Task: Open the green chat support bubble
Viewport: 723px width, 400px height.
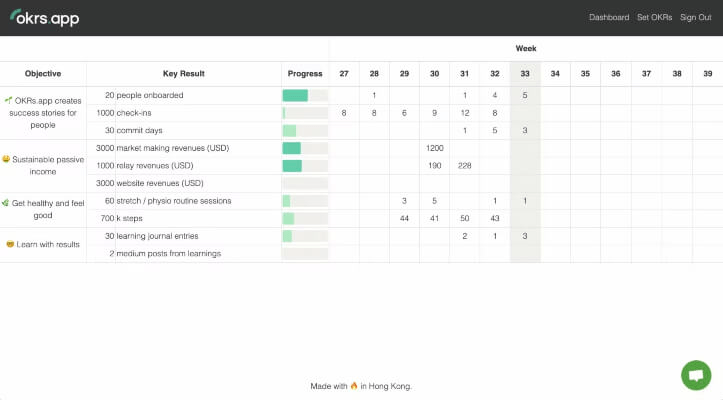Action: coord(696,375)
